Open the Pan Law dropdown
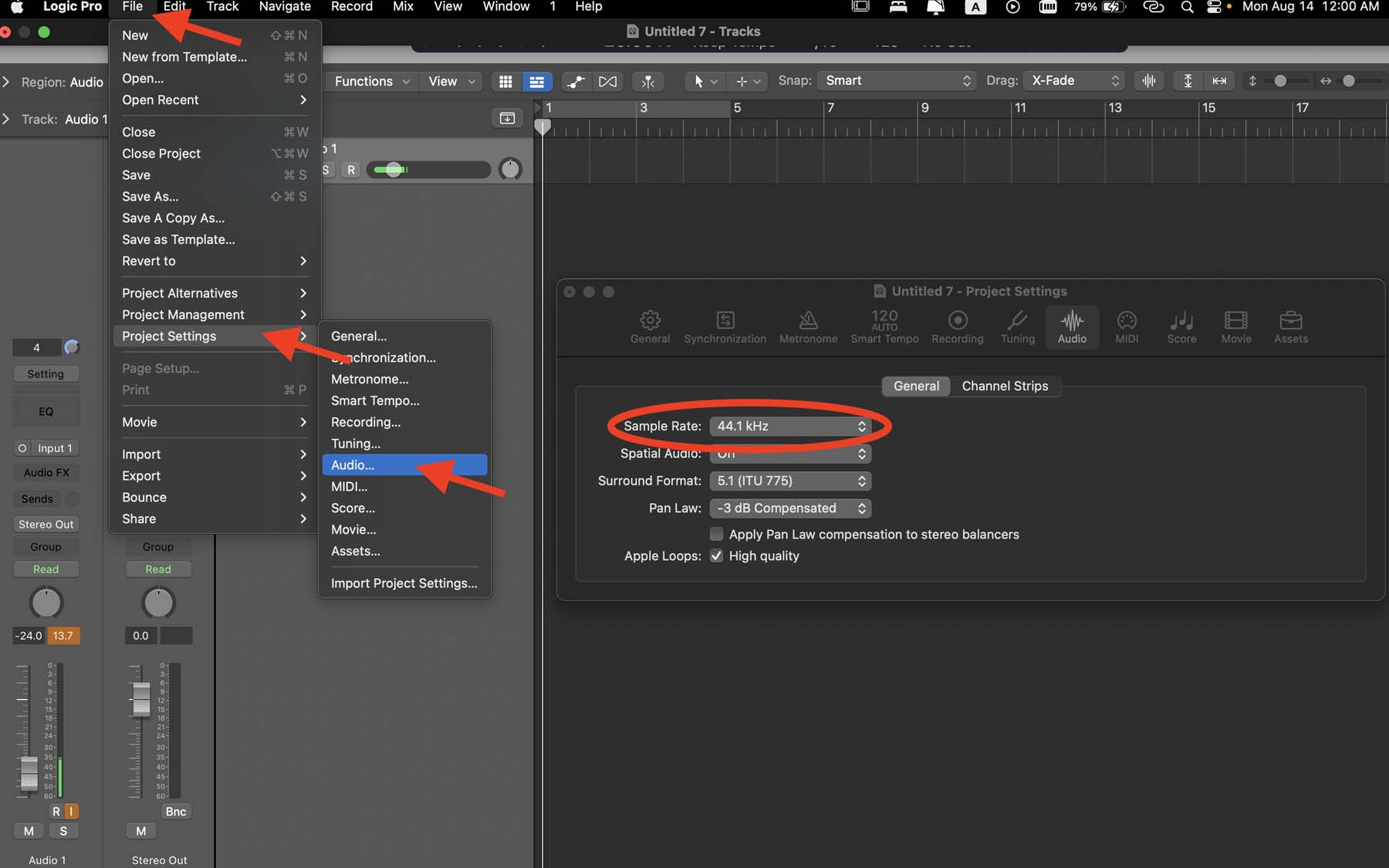 [790, 508]
